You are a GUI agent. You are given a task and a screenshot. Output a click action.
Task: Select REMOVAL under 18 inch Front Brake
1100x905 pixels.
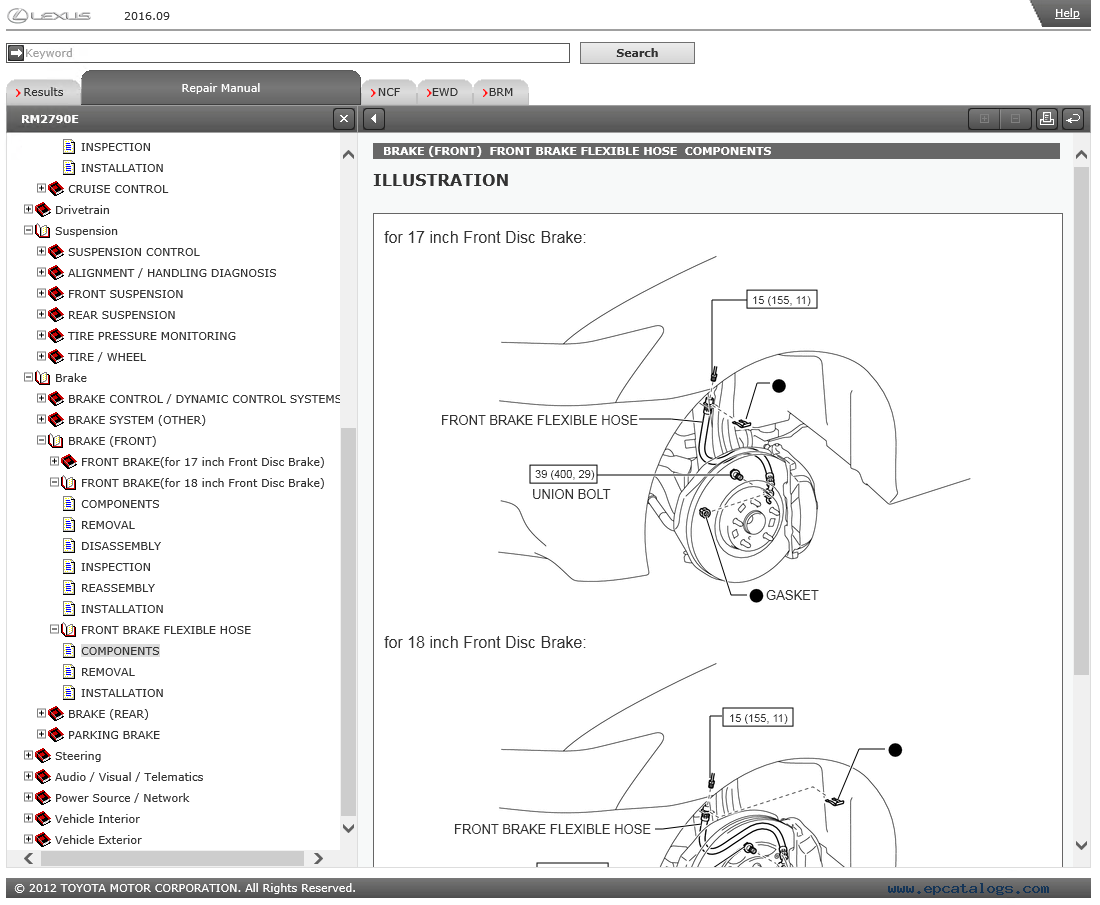[x=107, y=525]
